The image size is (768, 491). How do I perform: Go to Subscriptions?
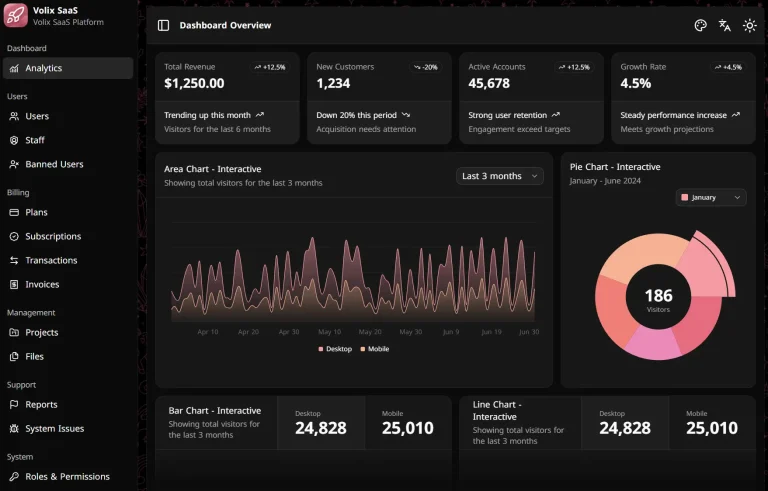click(x=68, y=237)
